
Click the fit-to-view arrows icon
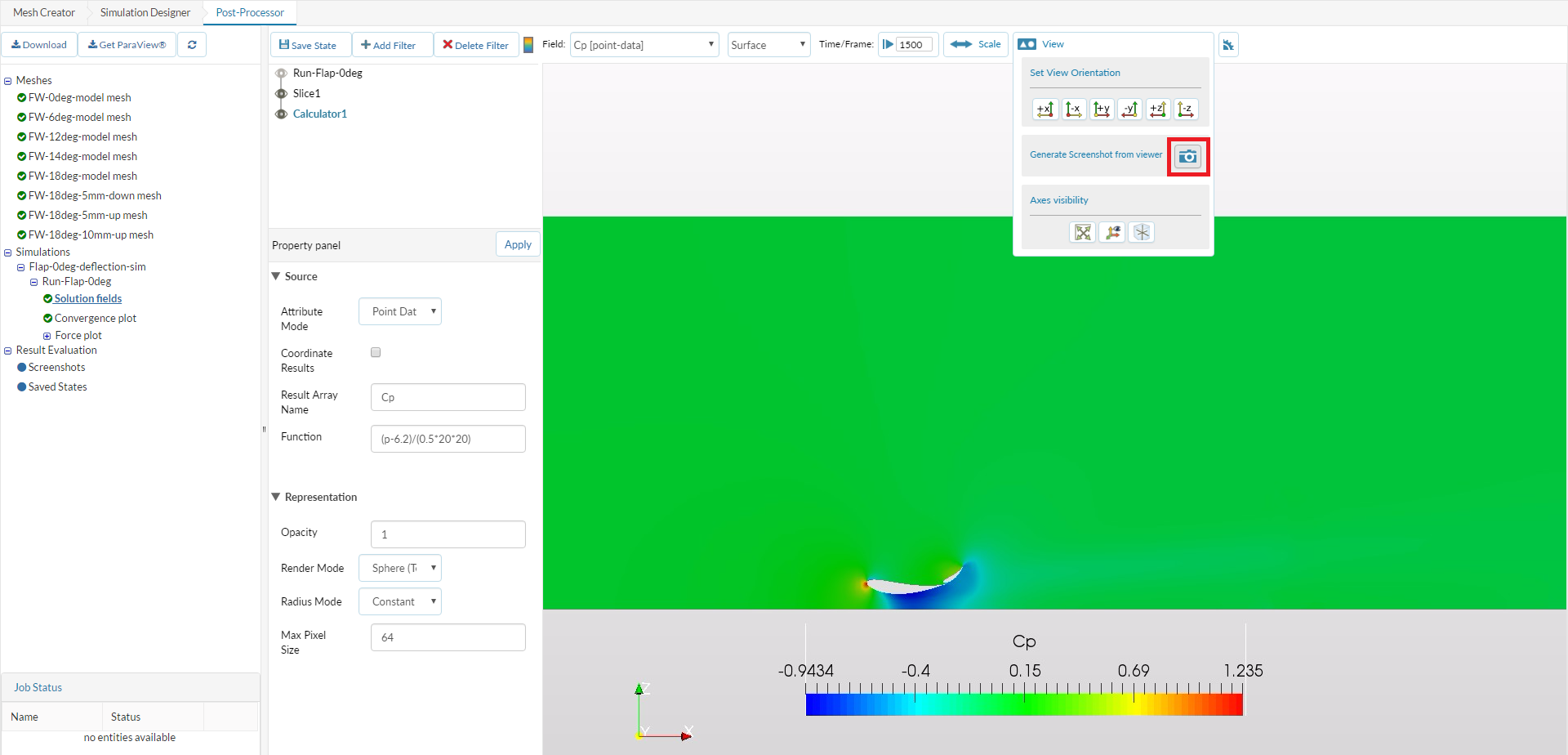(1082, 233)
